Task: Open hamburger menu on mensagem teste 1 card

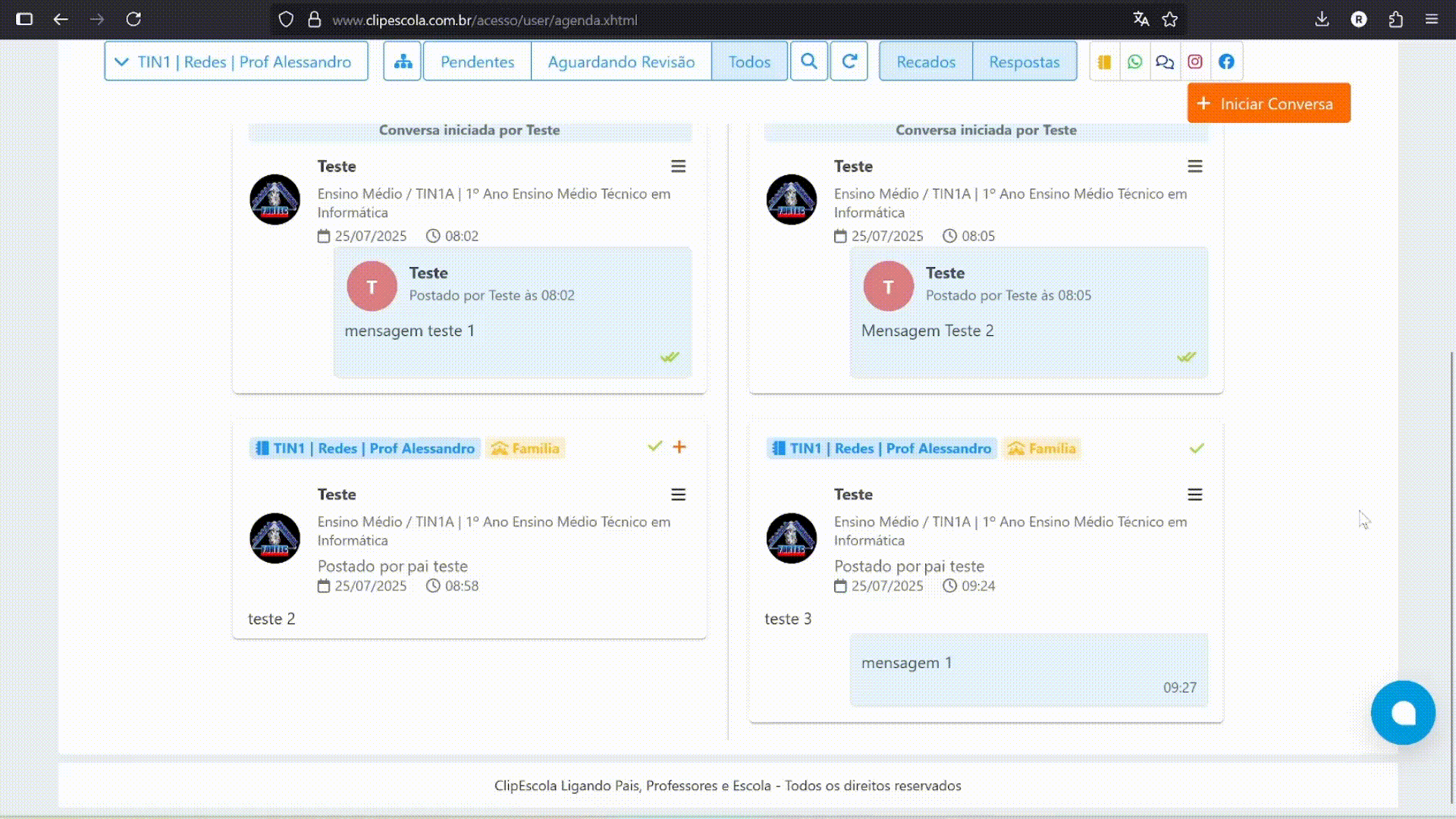Action: 678,166
